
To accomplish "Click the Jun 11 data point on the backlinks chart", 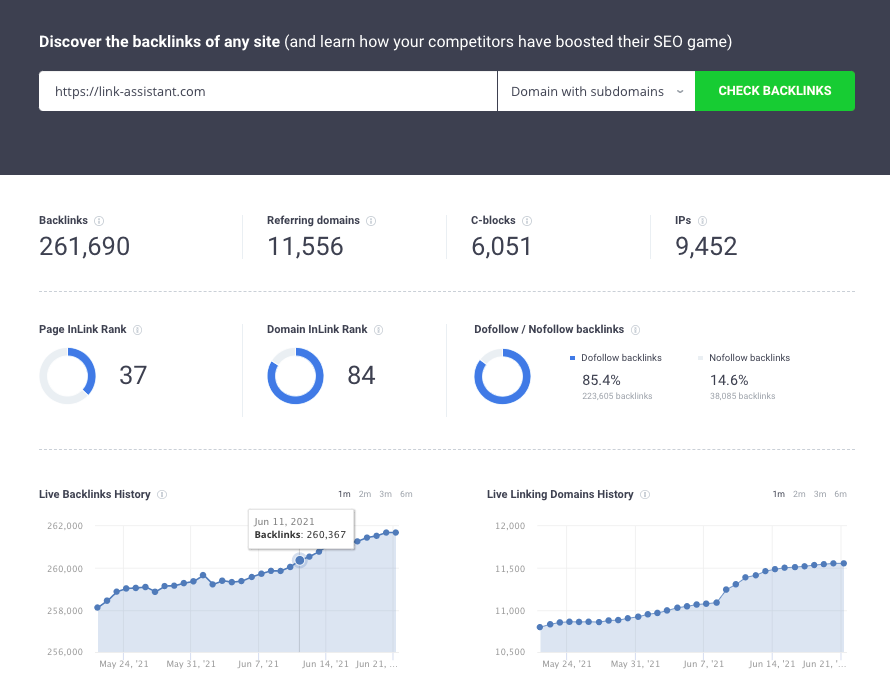I will click(299, 560).
